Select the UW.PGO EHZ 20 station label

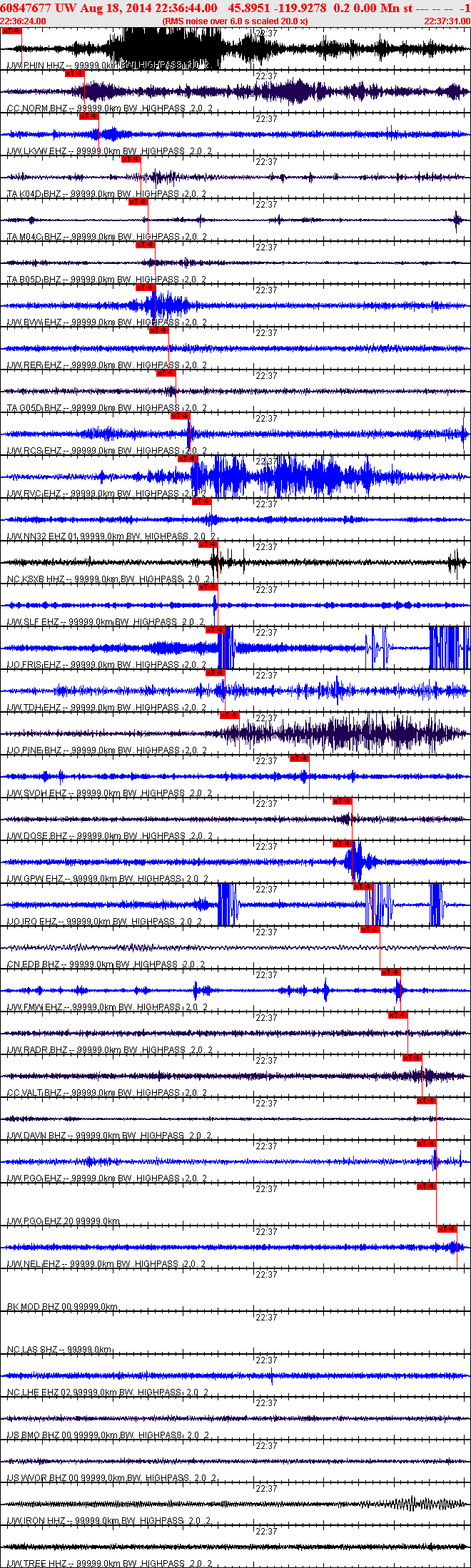63,1221
